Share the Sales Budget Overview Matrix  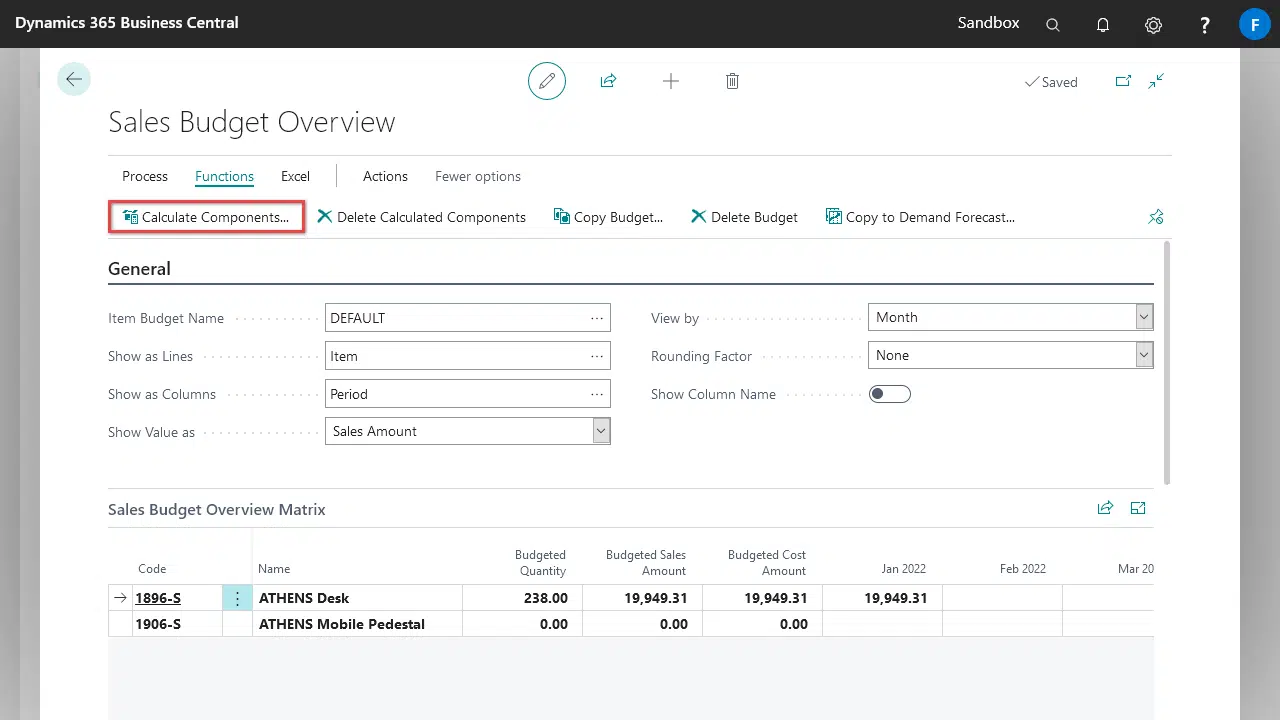(1105, 508)
